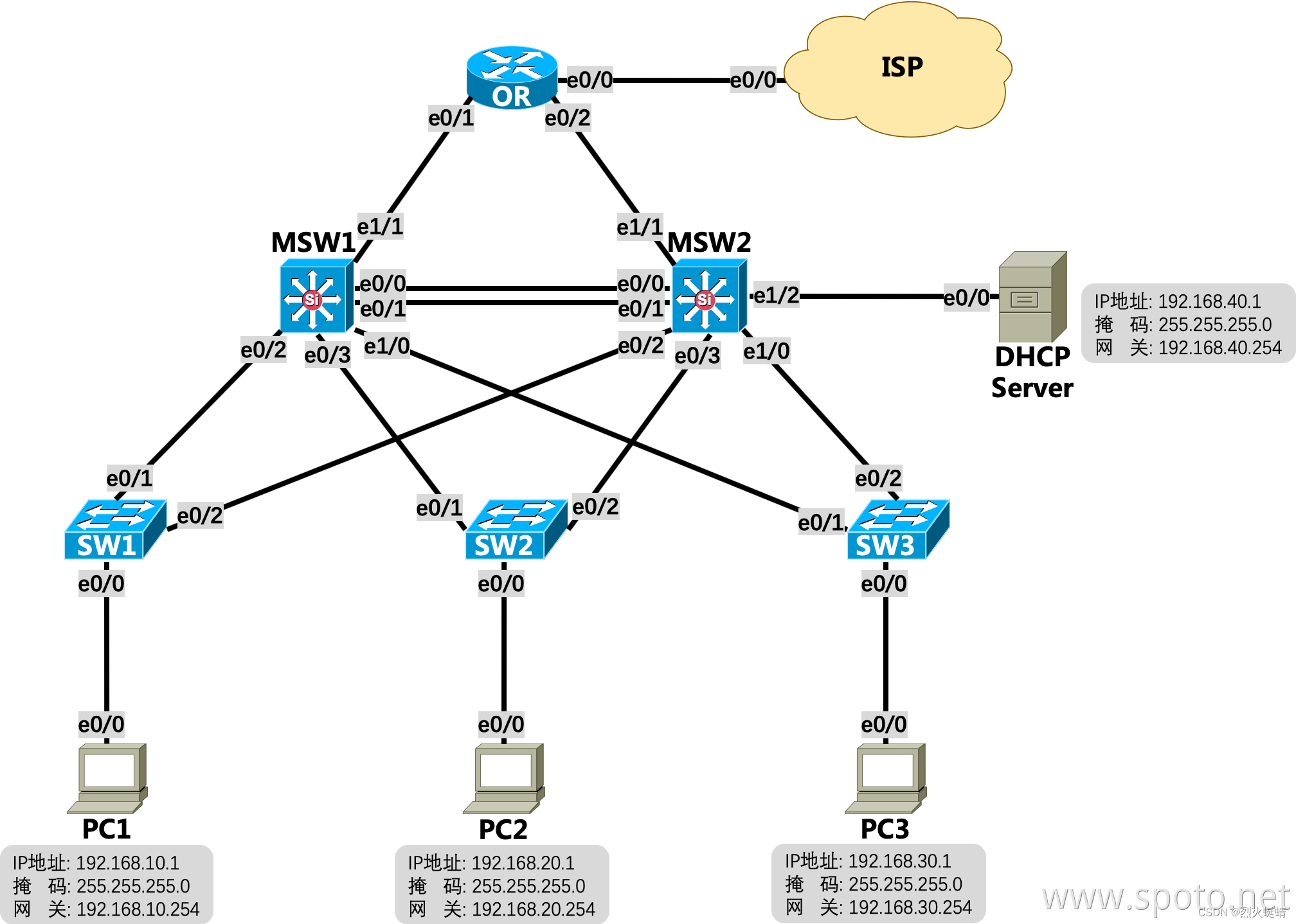Select PC1 endpoint node

(100, 780)
